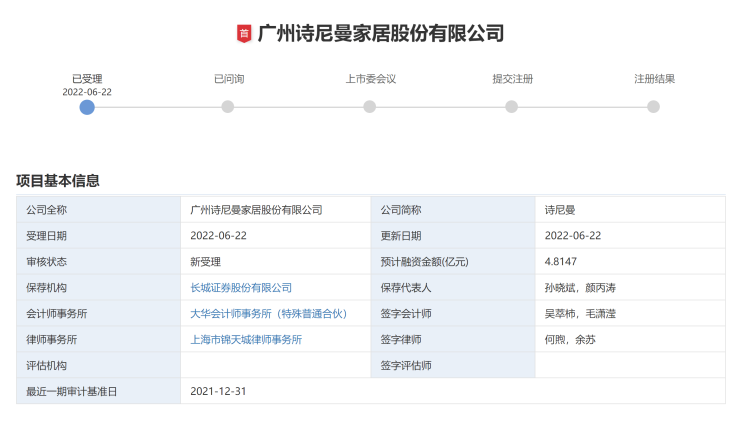Select the 提交注册 stage circle marker
Screen dimensions: 740x425
click(512, 107)
